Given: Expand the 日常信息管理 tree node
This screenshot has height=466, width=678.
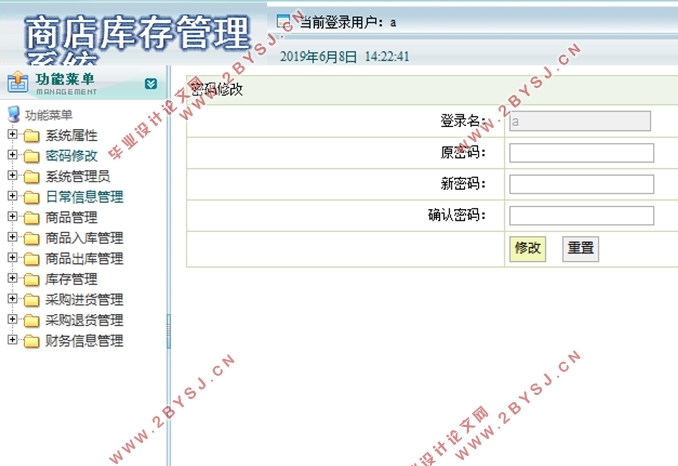Looking at the screenshot, I should point(13,196).
